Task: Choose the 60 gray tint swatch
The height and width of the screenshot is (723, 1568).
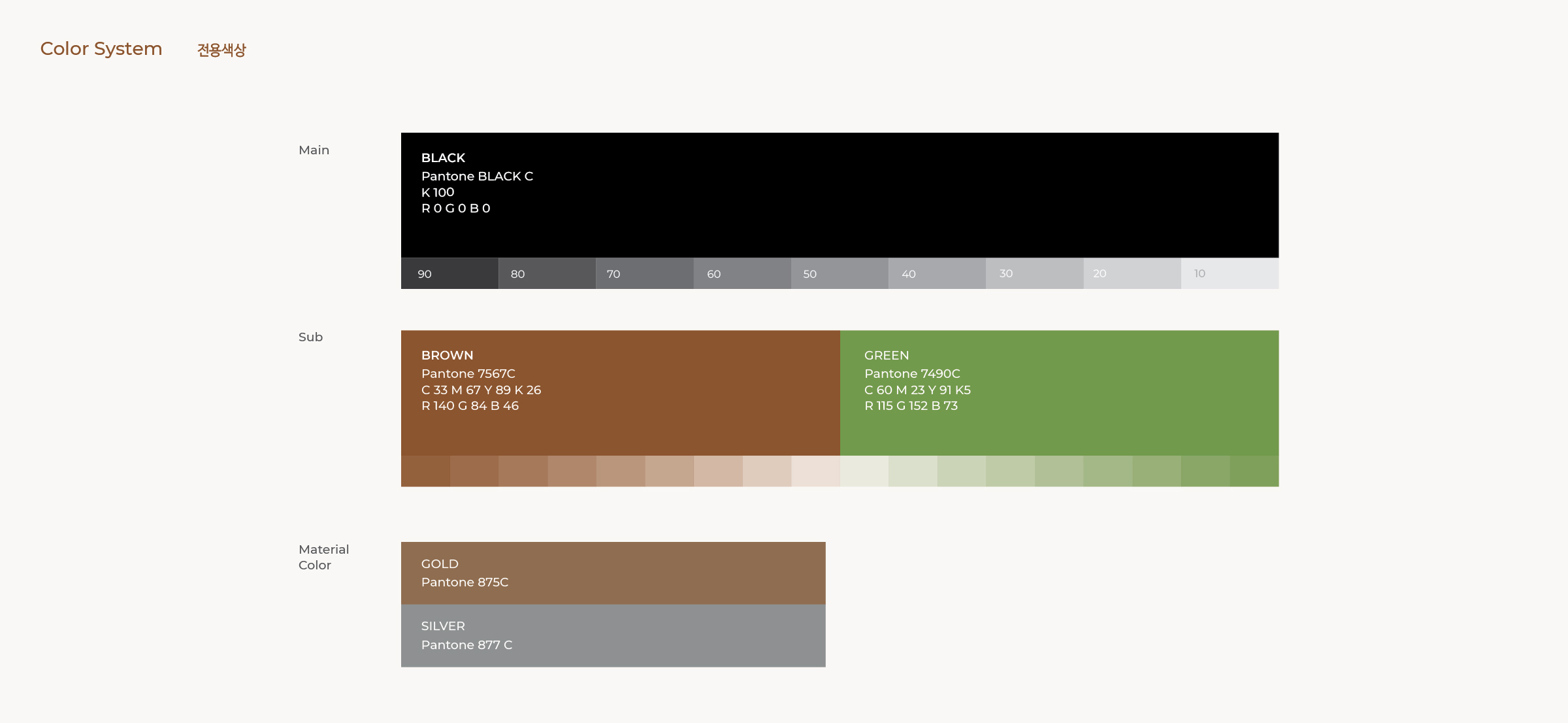Action: coord(742,273)
